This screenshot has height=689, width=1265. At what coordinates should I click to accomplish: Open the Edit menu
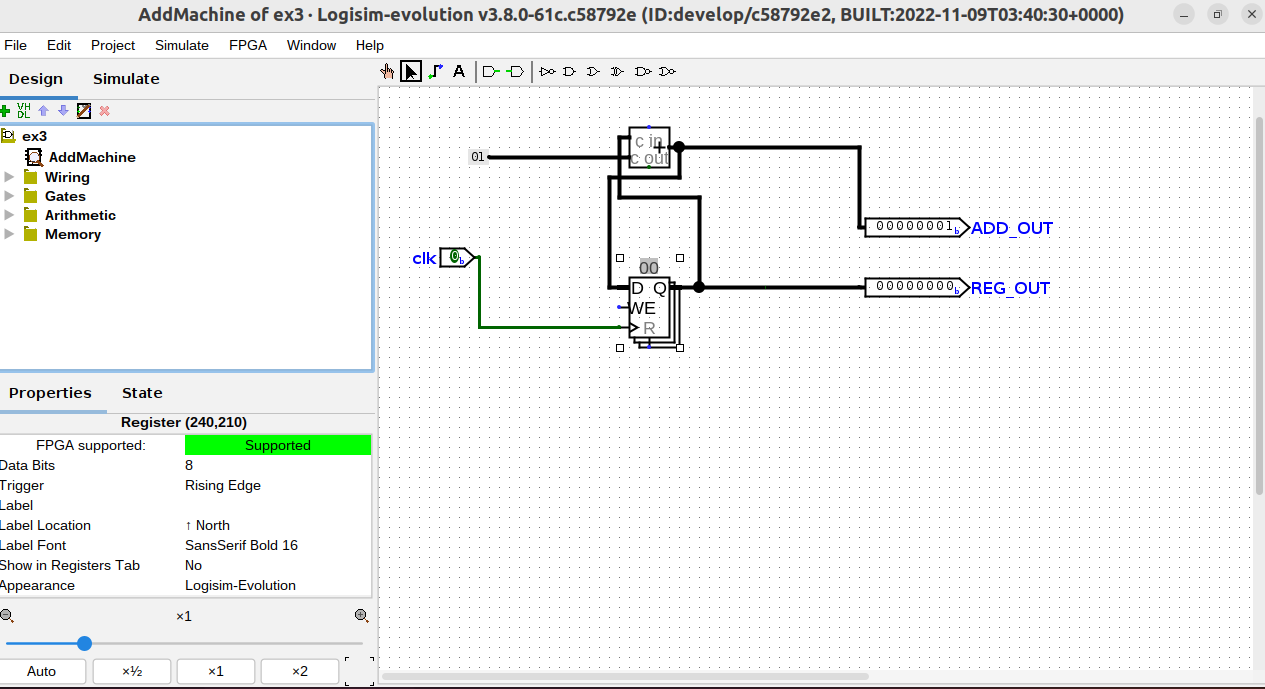point(59,45)
